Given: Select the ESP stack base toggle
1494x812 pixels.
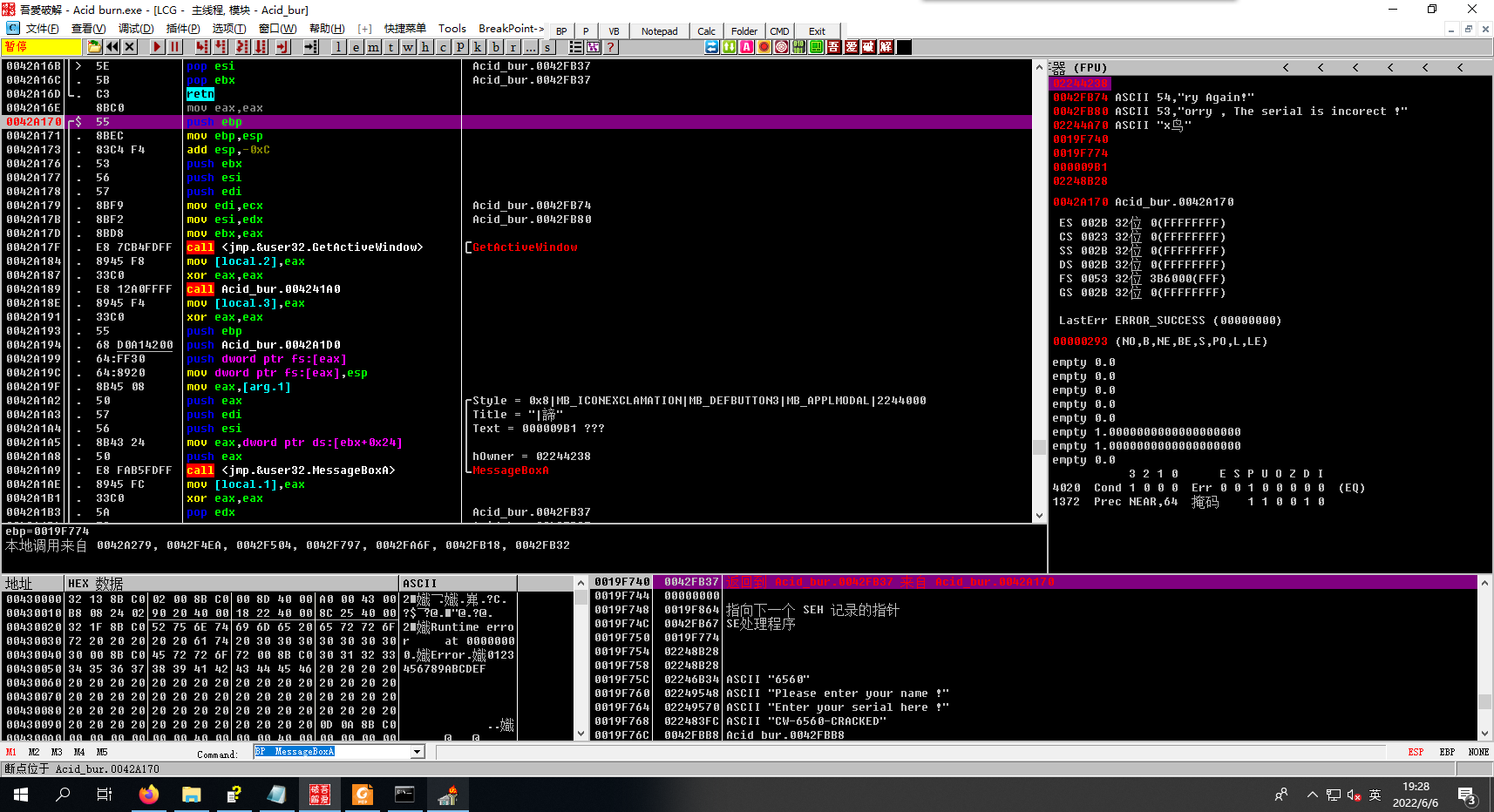Looking at the screenshot, I should tap(1416, 752).
